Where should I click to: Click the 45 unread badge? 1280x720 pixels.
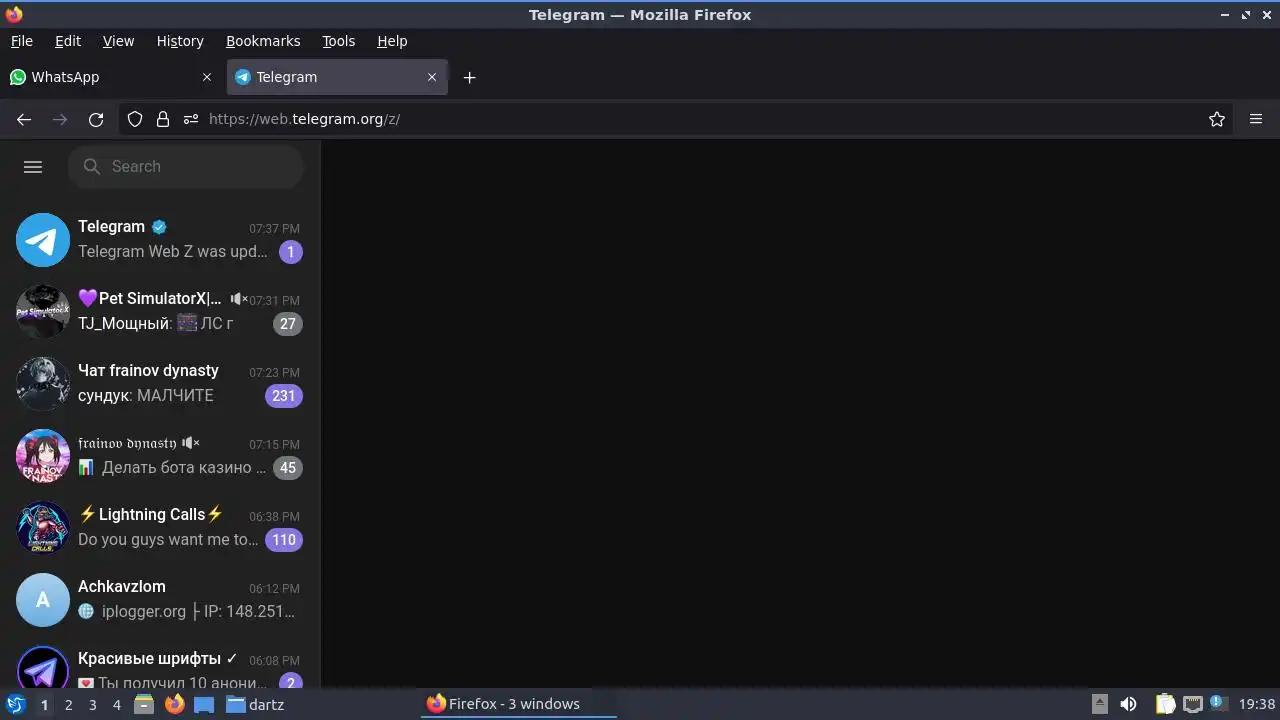click(x=288, y=468)
